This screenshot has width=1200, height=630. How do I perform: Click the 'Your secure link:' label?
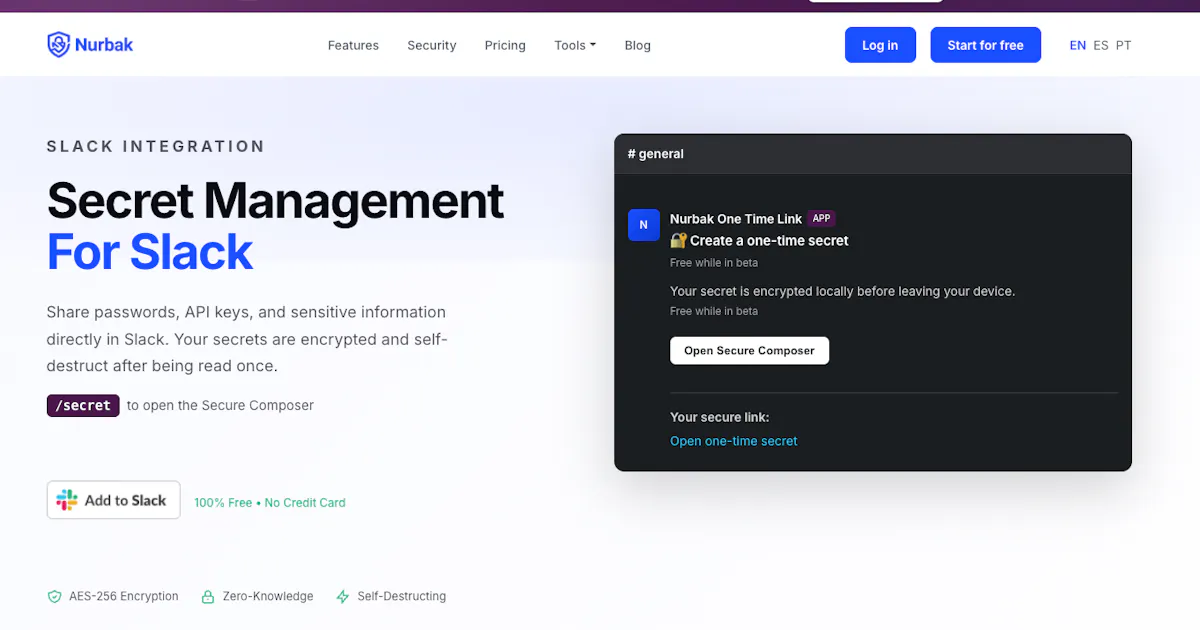tap(720, 417)
